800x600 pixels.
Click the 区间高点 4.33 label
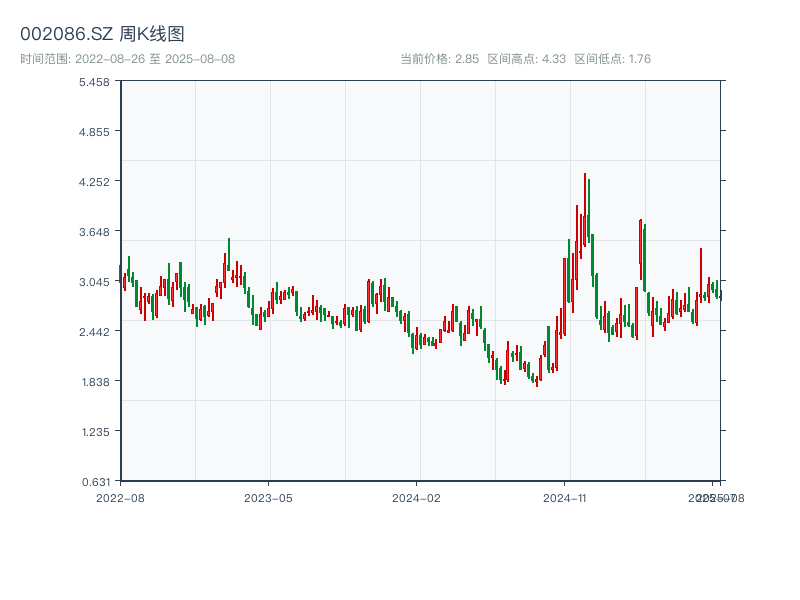526,59
